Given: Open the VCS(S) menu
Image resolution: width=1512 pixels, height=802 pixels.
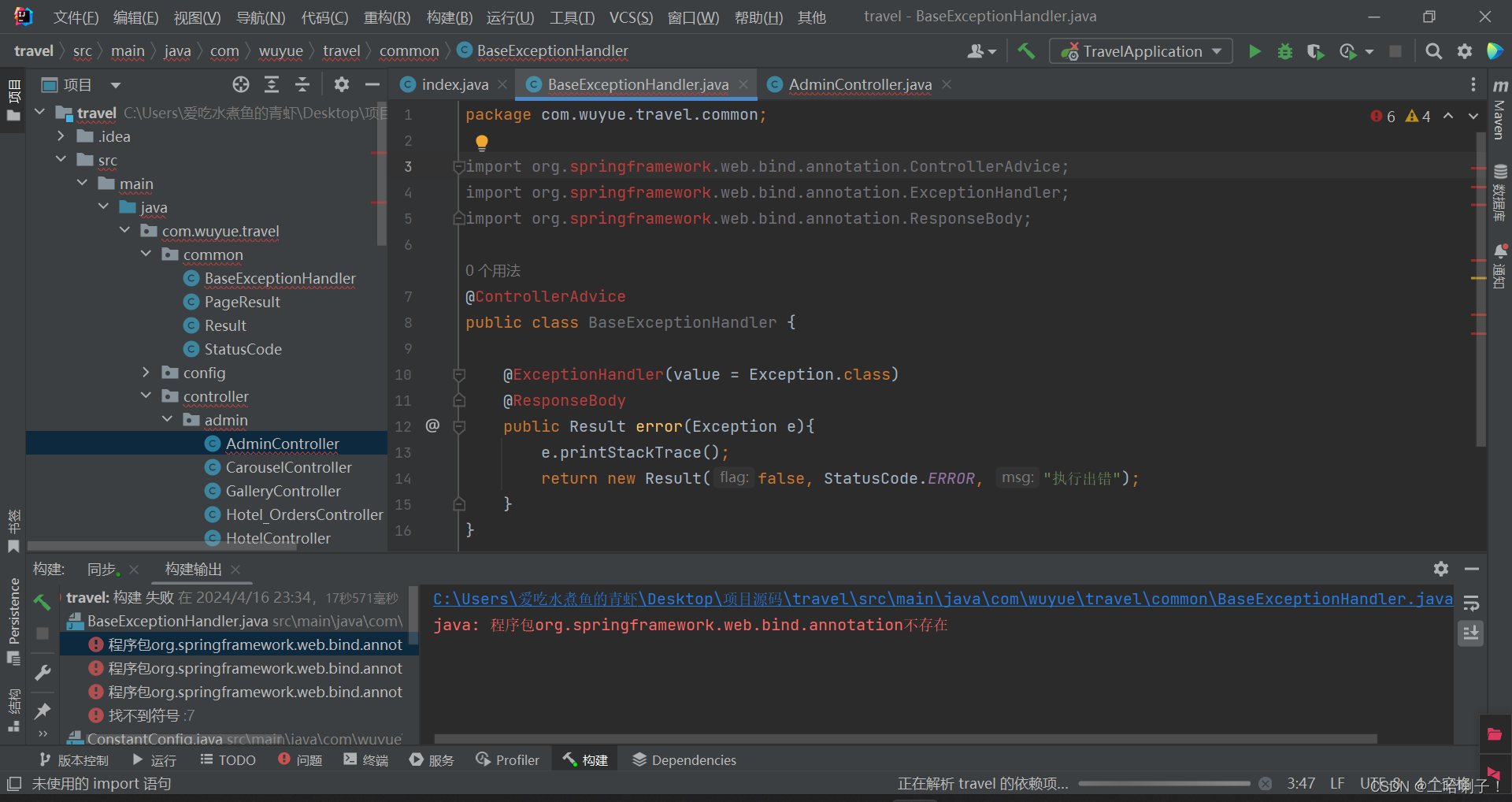Looking at the screenshot, I should [x=631, y=17].
